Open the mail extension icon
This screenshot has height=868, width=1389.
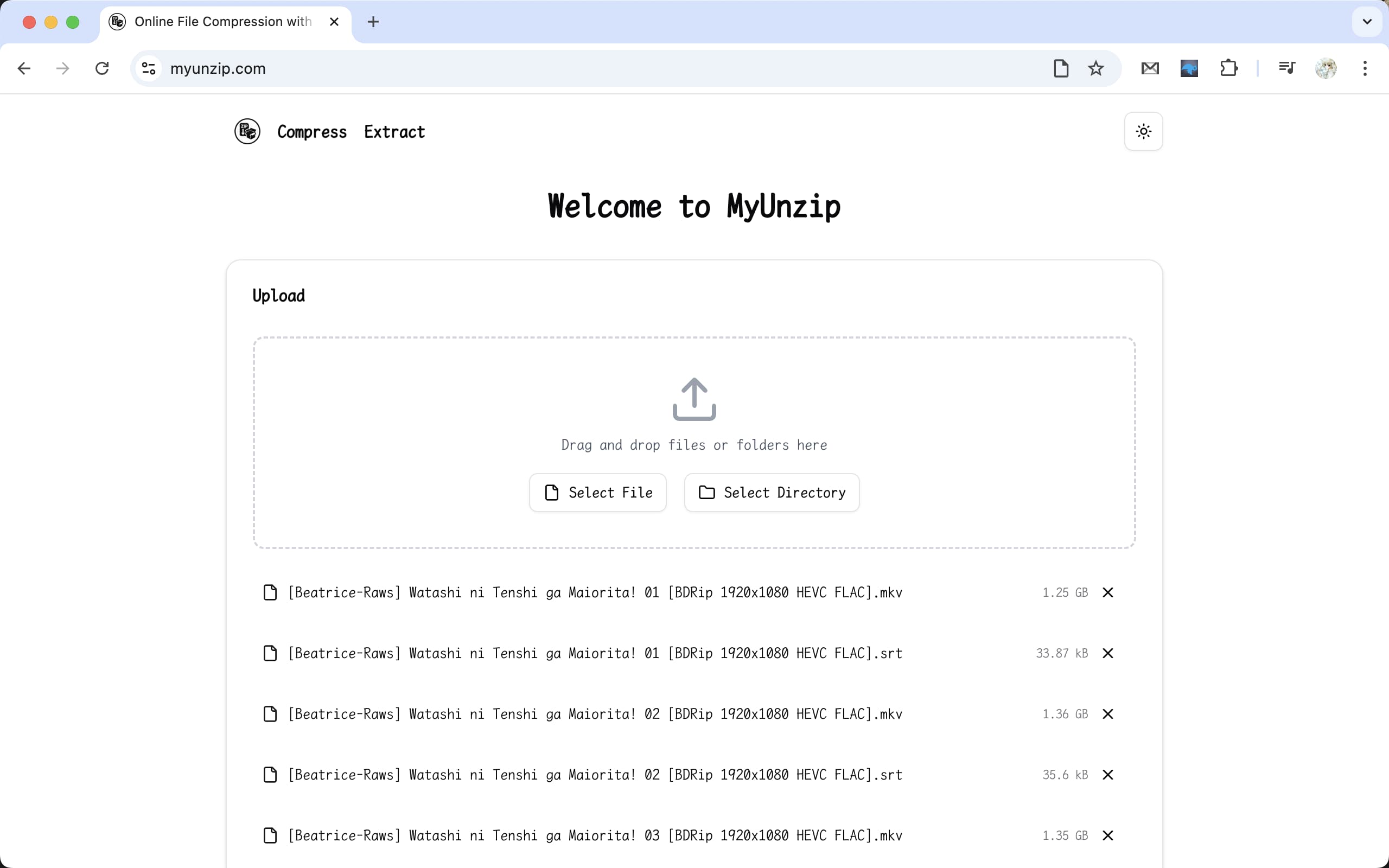1150,68
